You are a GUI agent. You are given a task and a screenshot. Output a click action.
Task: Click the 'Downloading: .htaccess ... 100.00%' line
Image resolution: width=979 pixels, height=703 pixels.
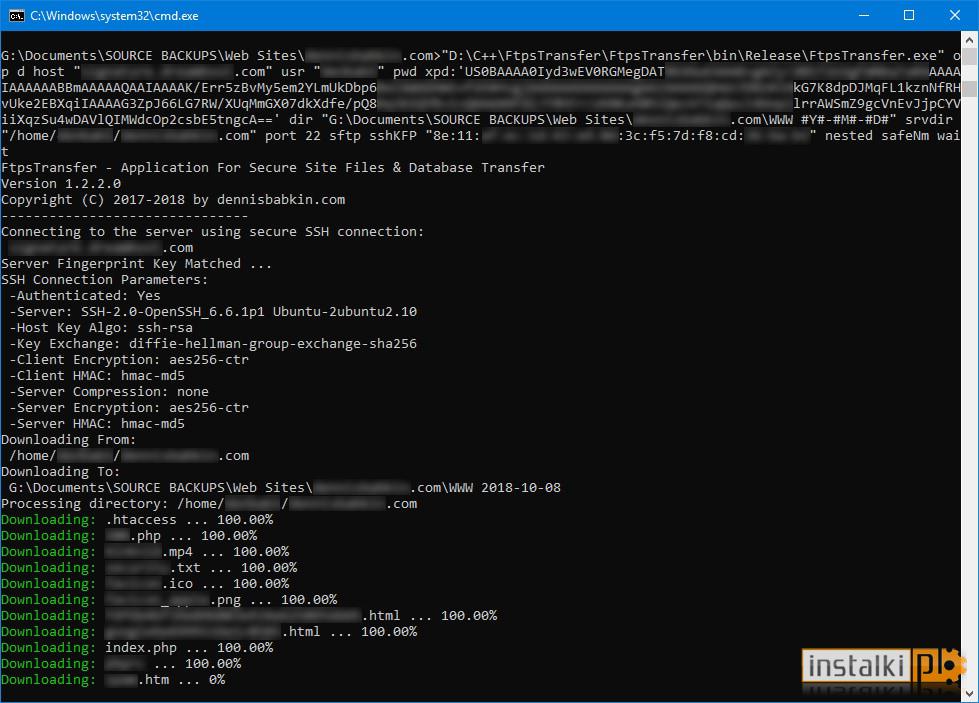tap(137, 519)
